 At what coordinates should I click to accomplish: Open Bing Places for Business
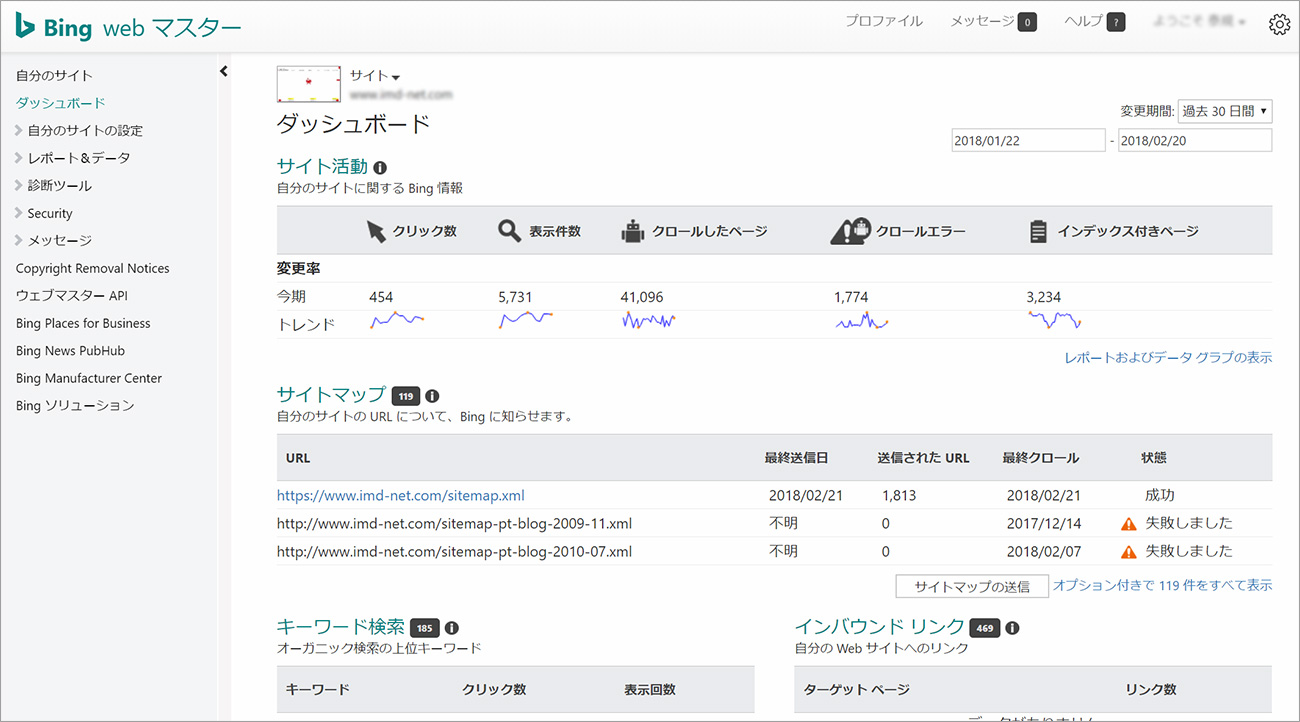[83, 323]
